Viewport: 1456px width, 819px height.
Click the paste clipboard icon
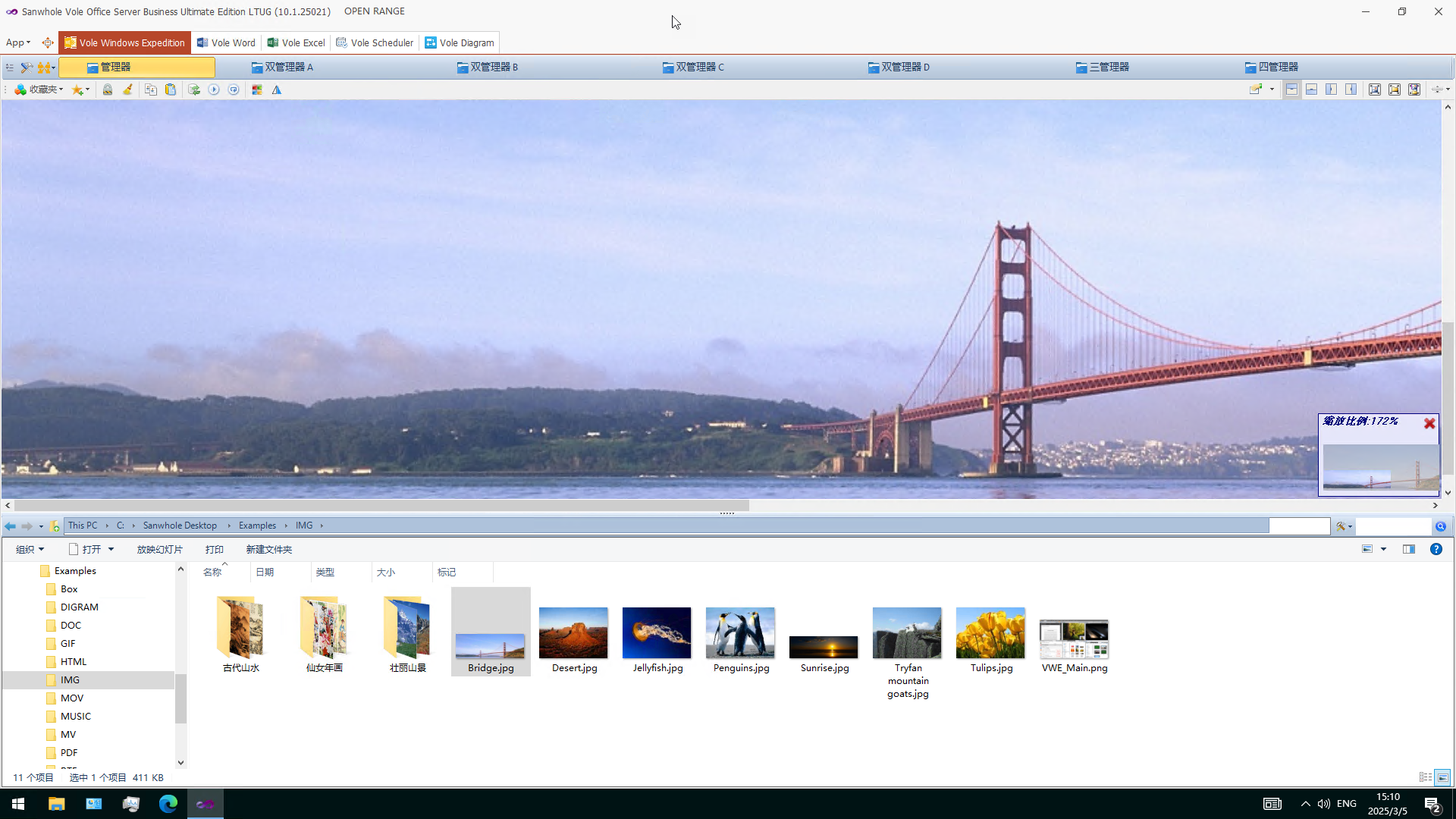click(x=171, y=89)
